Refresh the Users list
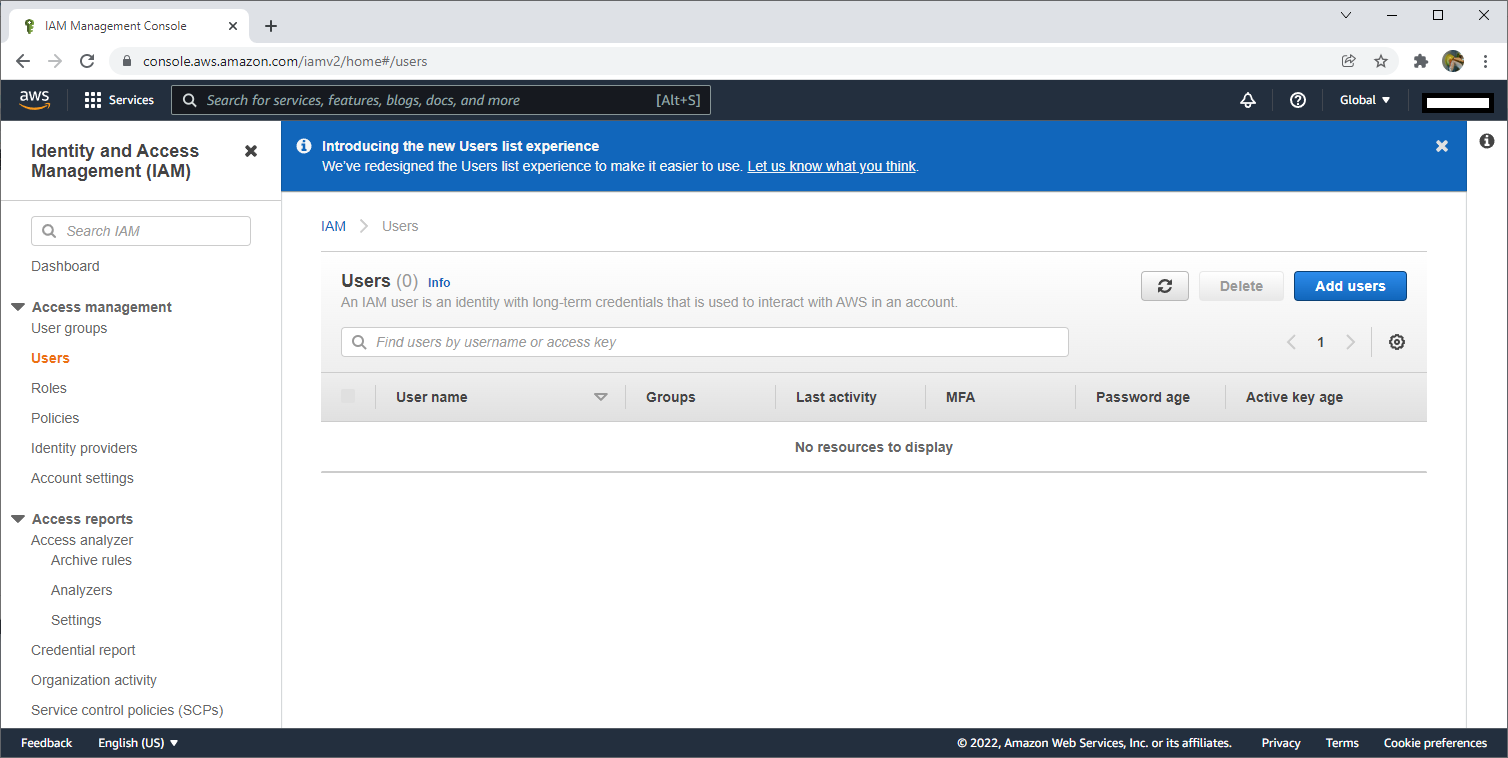 pyautogui.click(x=1165, y=286)
